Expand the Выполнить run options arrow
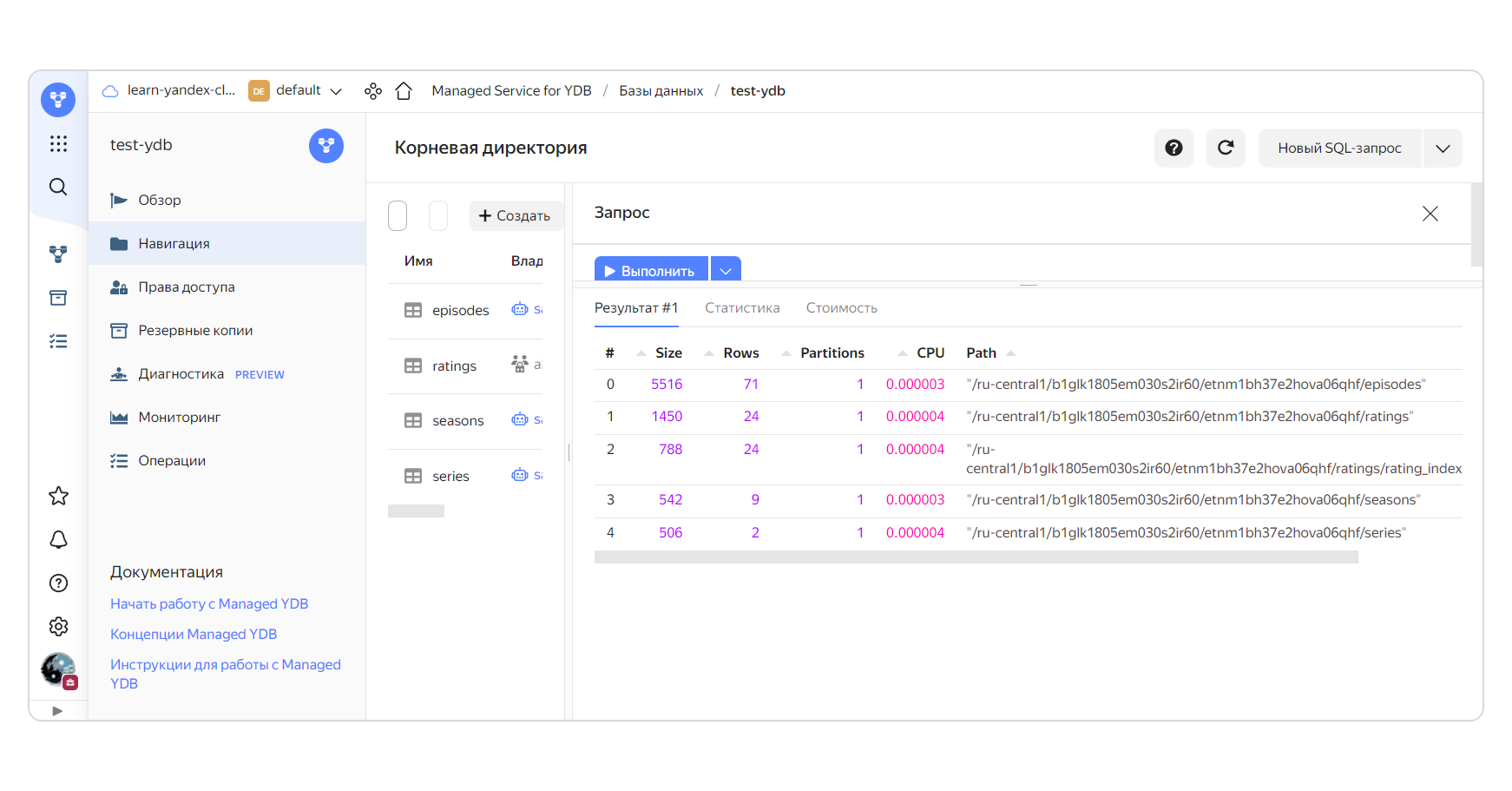Screen dimensions: 1512x791 pos(726,271)
